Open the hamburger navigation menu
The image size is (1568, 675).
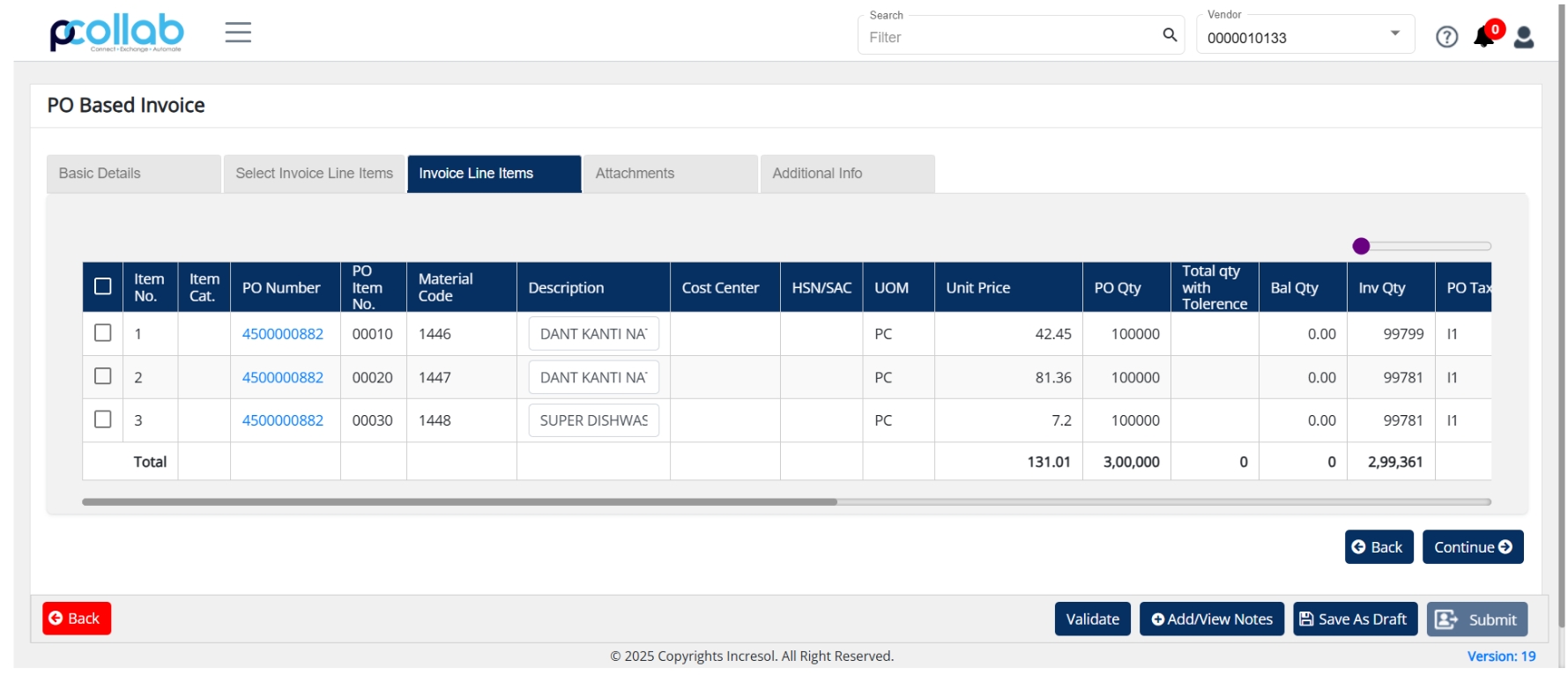(x=238, y=33)
